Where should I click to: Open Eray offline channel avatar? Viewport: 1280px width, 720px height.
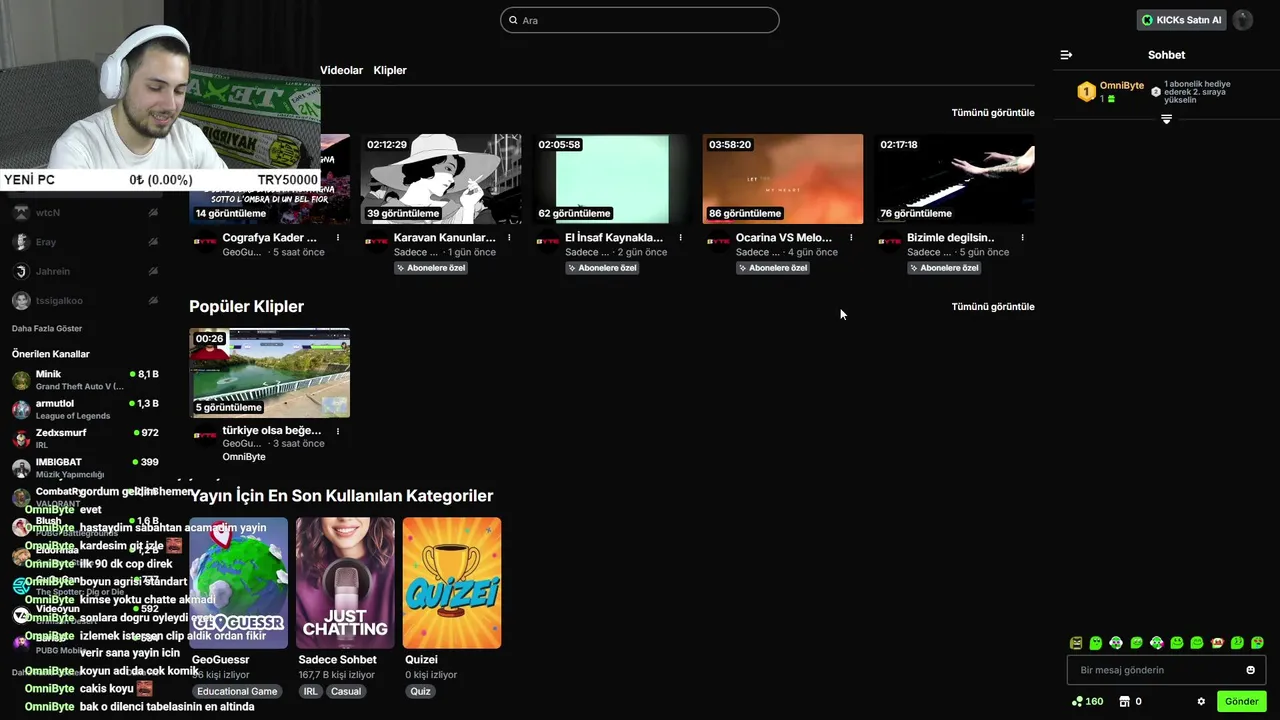(21, 242)
